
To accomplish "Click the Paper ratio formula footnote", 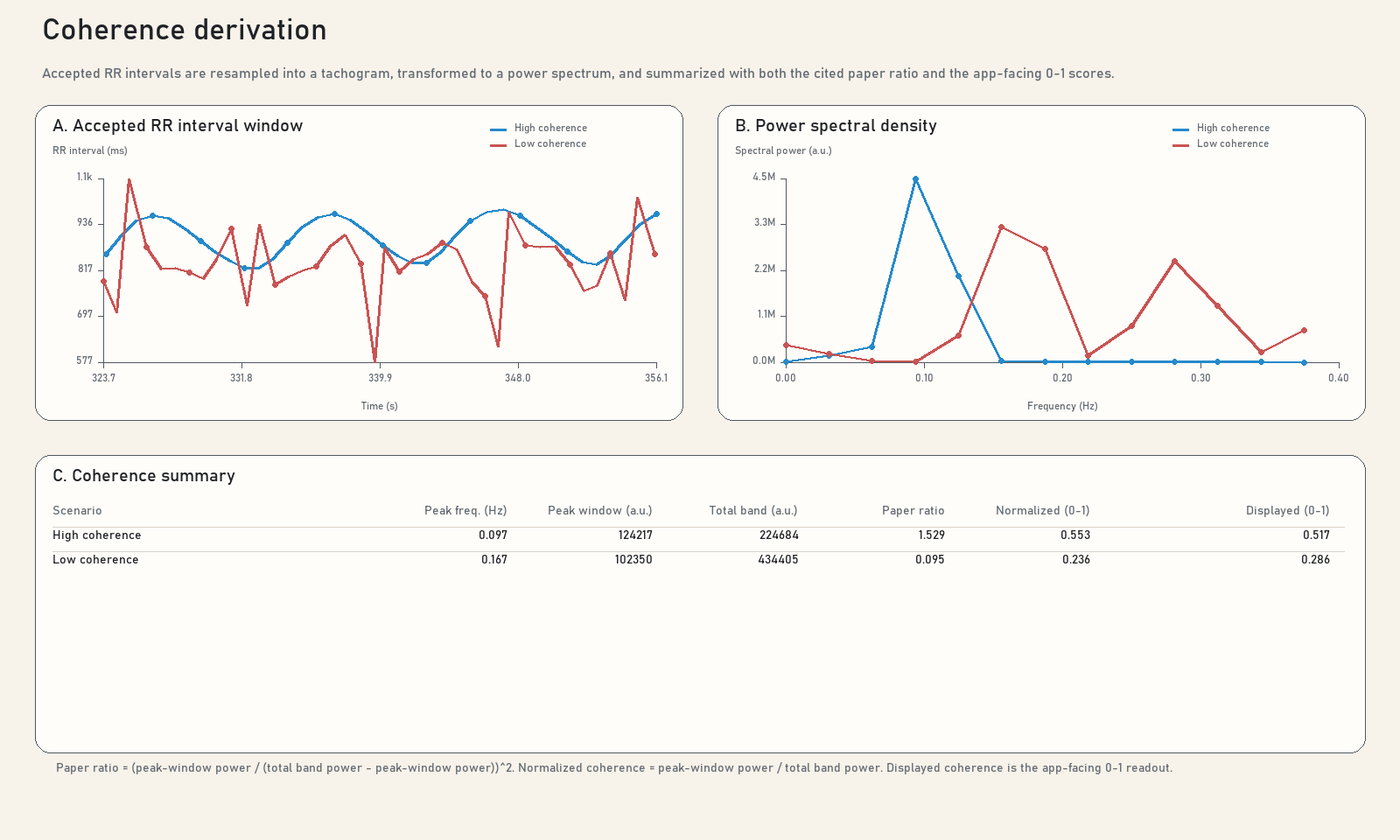I will pos(614,767).
